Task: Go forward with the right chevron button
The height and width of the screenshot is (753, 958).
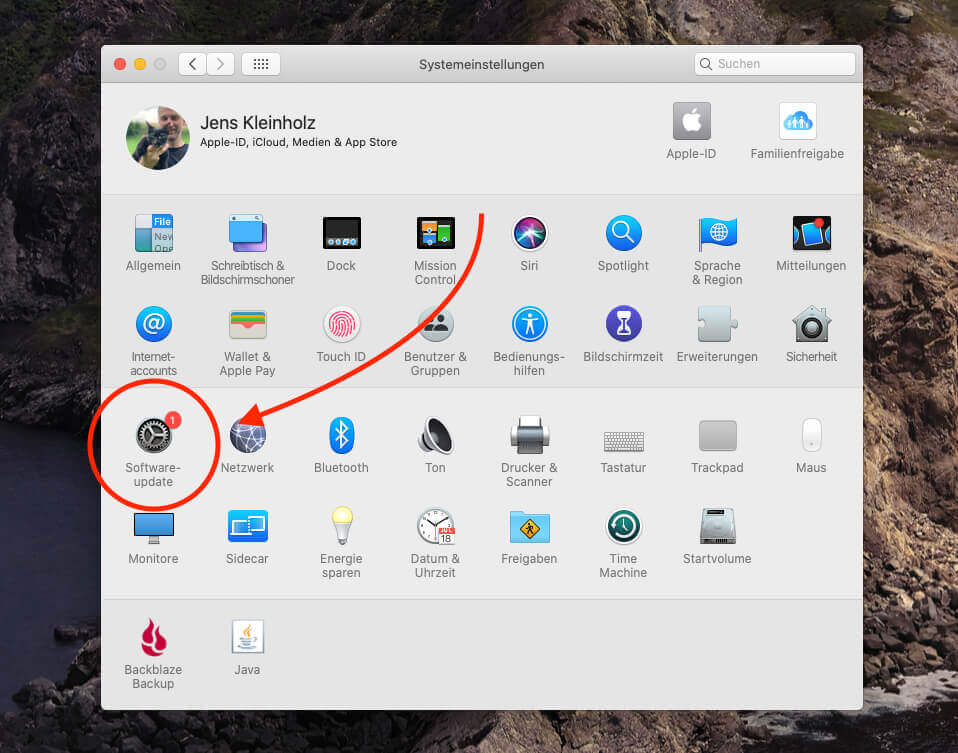Action: click(x=221, y=64)
